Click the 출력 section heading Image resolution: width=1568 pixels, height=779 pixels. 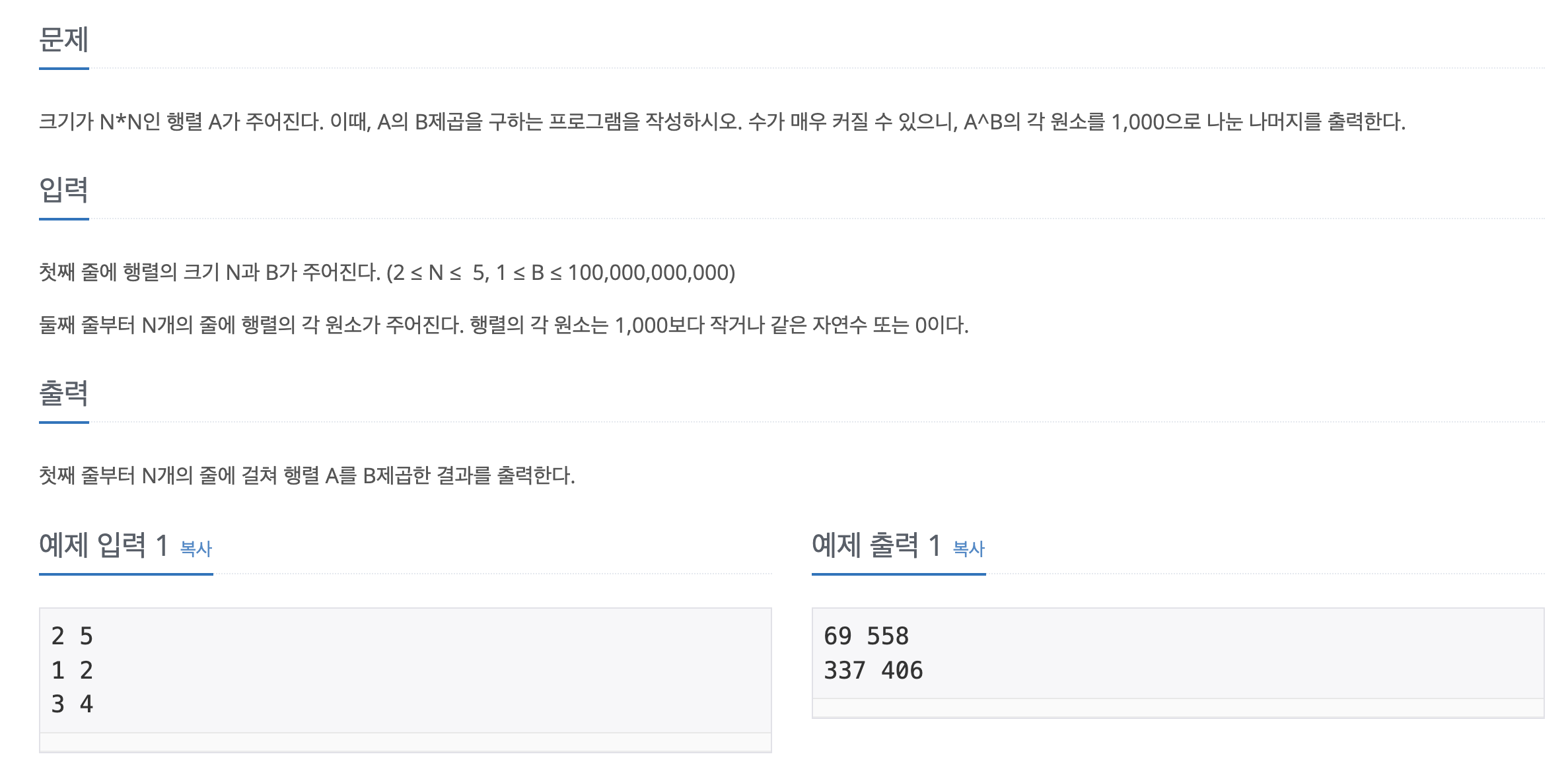pyautogui.click(x=63, y=393)
